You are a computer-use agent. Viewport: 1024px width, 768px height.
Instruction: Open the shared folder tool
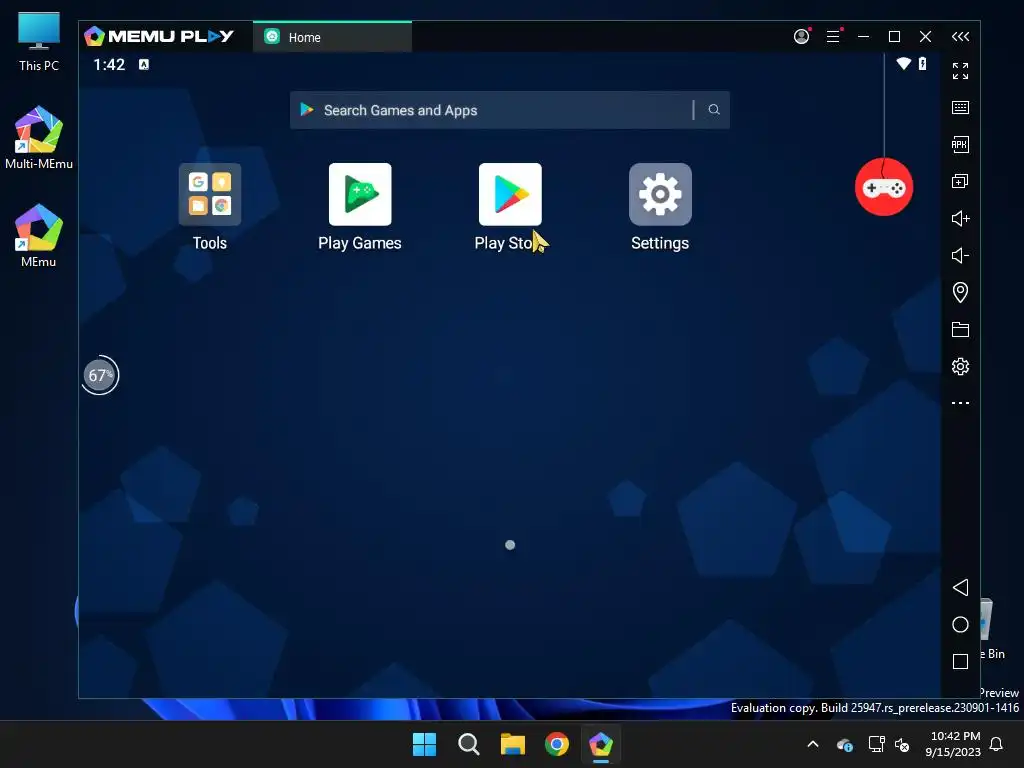pos(960,329)
